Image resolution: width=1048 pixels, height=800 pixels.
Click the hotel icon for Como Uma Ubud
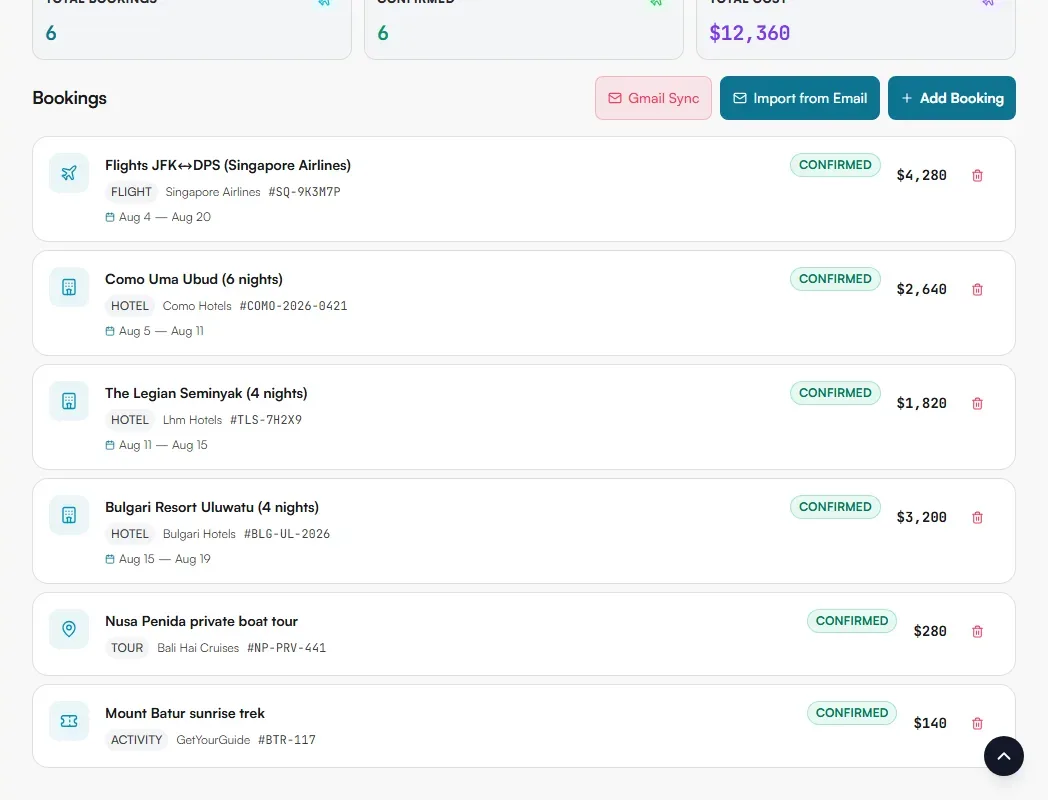coord(69,287)
